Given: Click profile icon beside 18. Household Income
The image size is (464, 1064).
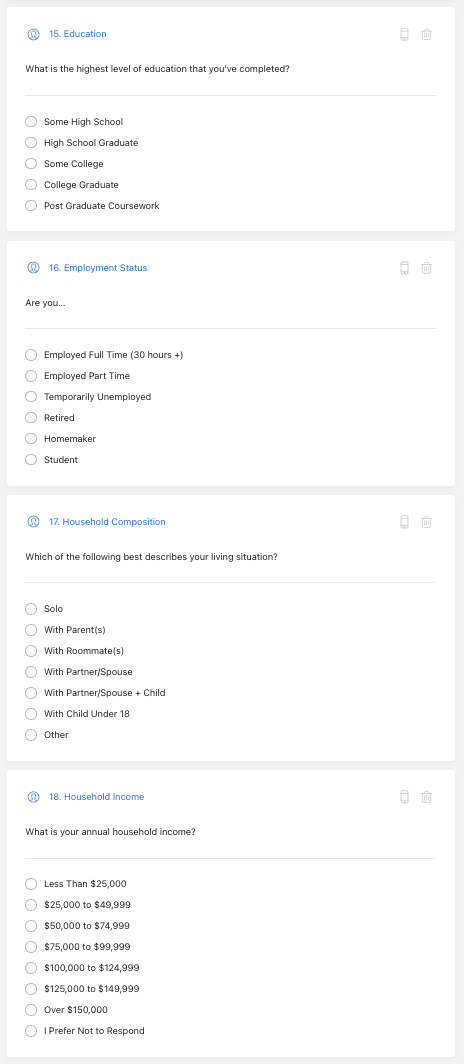Looking at the screenshot, I should click(x=33, y=797).
